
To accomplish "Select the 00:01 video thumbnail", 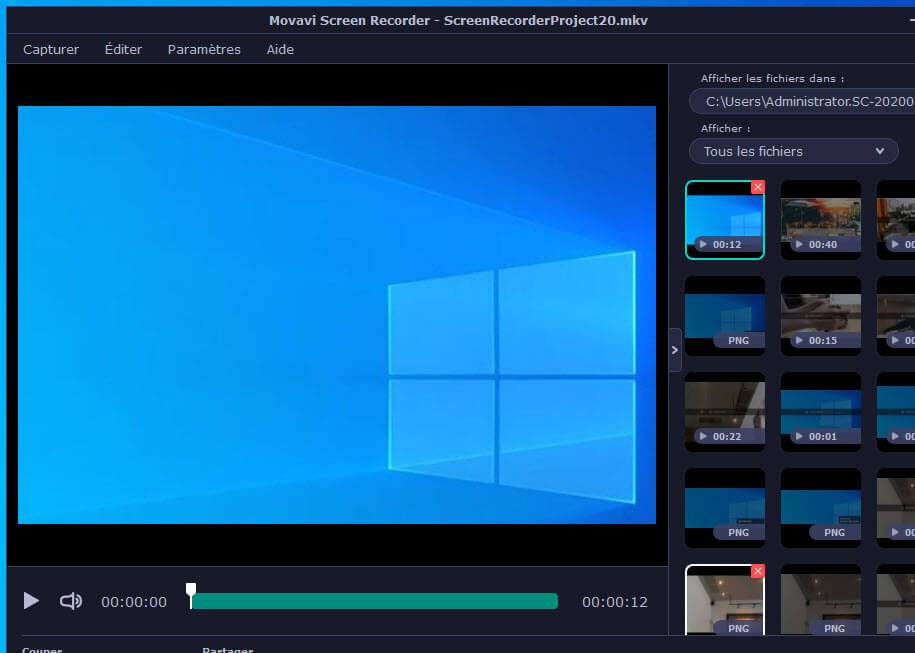I will (820, 412).
